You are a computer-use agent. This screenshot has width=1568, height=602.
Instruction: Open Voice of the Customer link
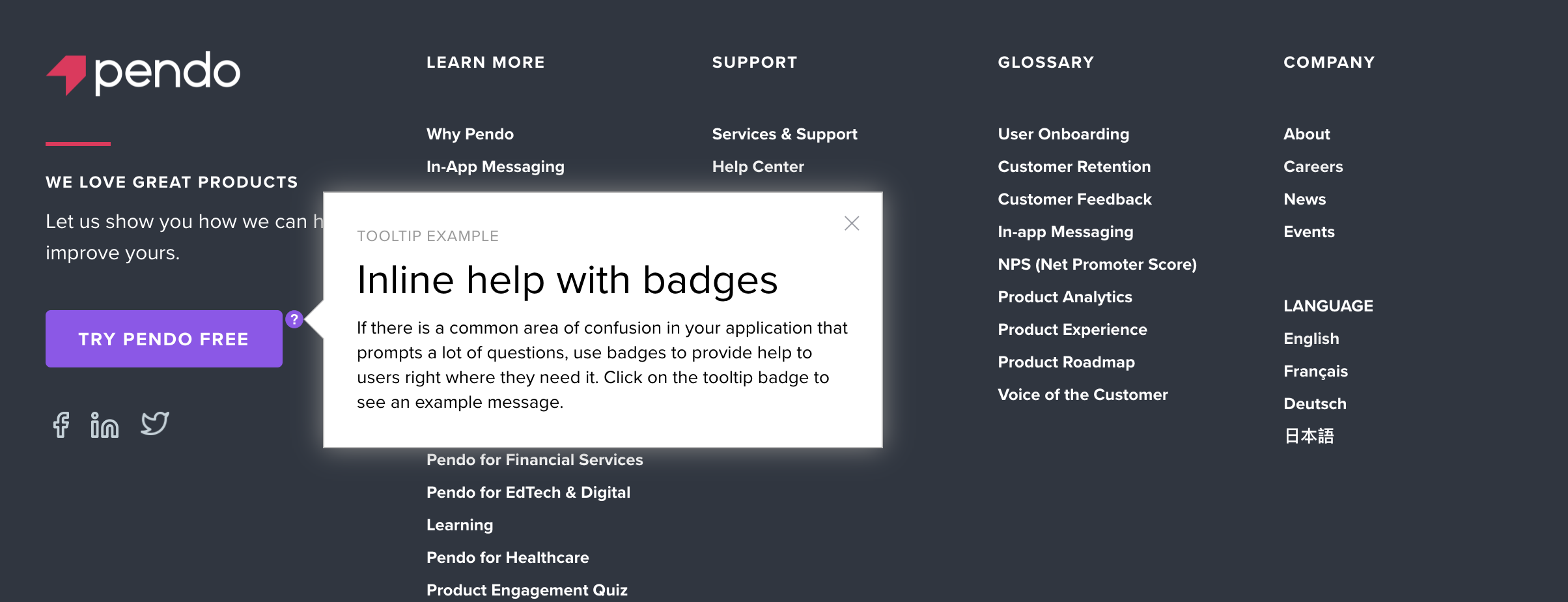point(1083,395)
